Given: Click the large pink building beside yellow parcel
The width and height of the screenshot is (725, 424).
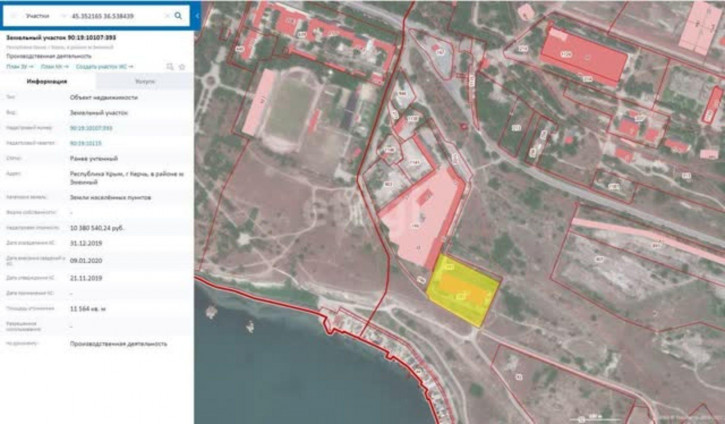Looking at the screenshot, I should 423,217.
